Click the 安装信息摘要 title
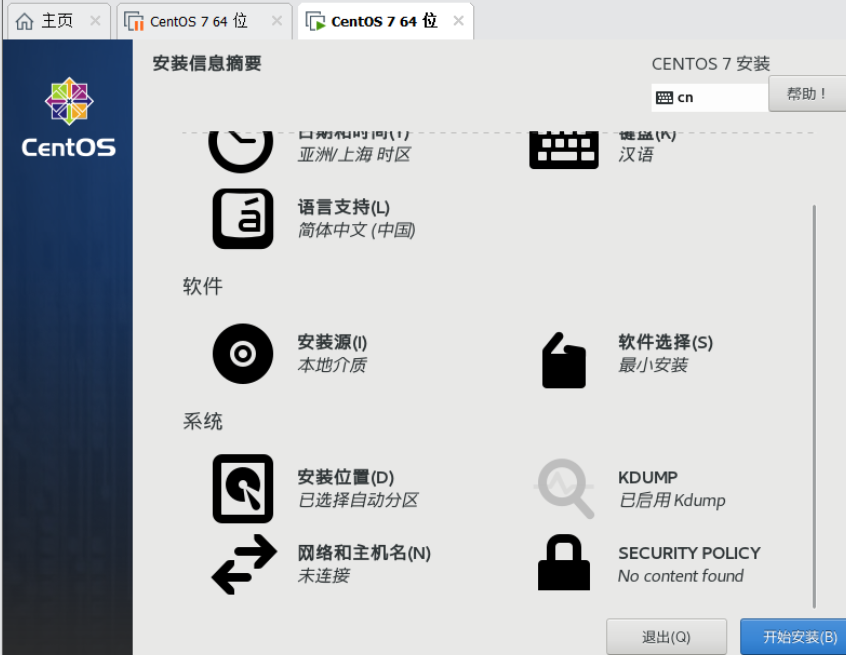 point(207,64)
